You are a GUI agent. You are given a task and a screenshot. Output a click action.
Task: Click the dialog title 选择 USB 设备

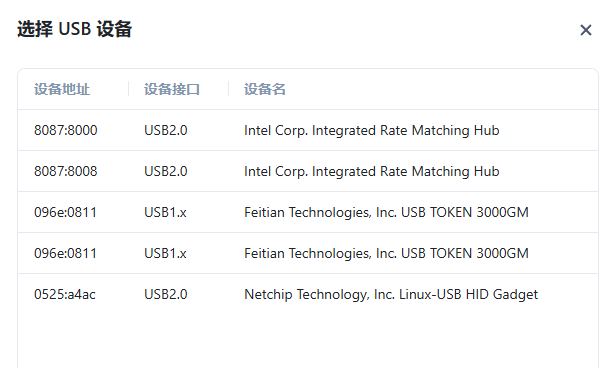point(75,29)
